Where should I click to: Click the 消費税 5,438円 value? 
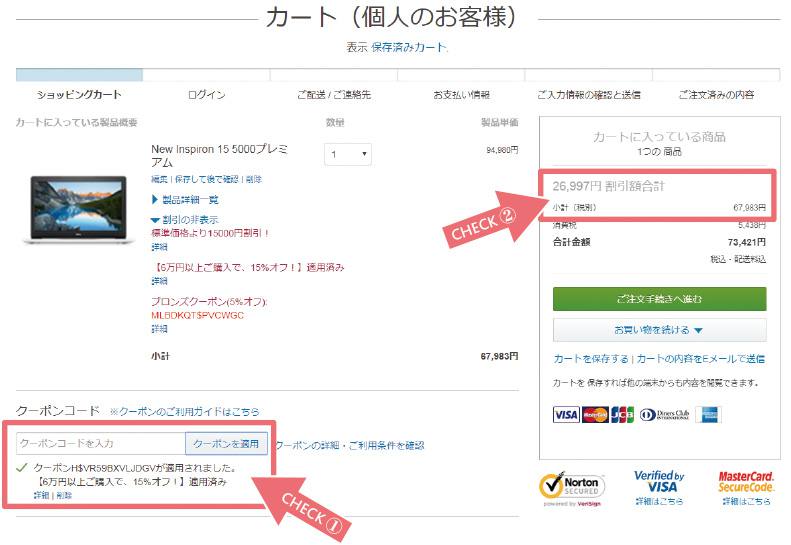(x=752, y=225)
